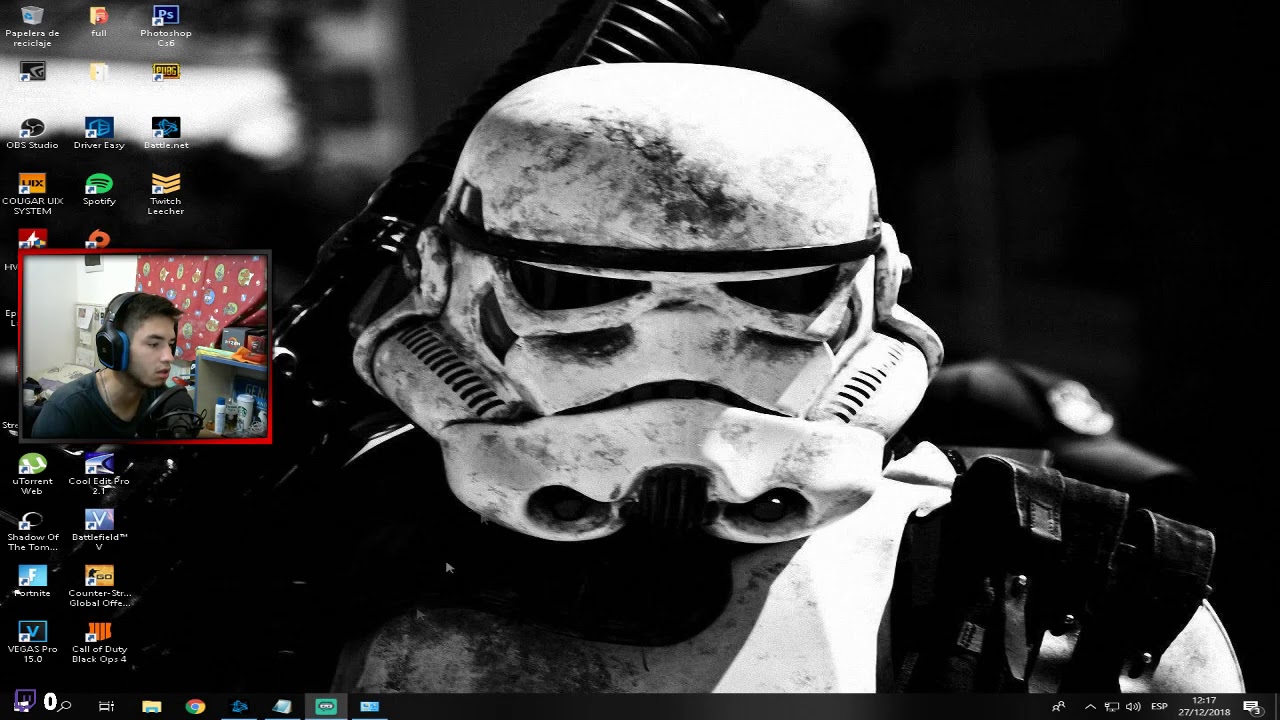Select the 'full' folder on desktop
Screen dimensions: 1280x720
pos(98,22)
